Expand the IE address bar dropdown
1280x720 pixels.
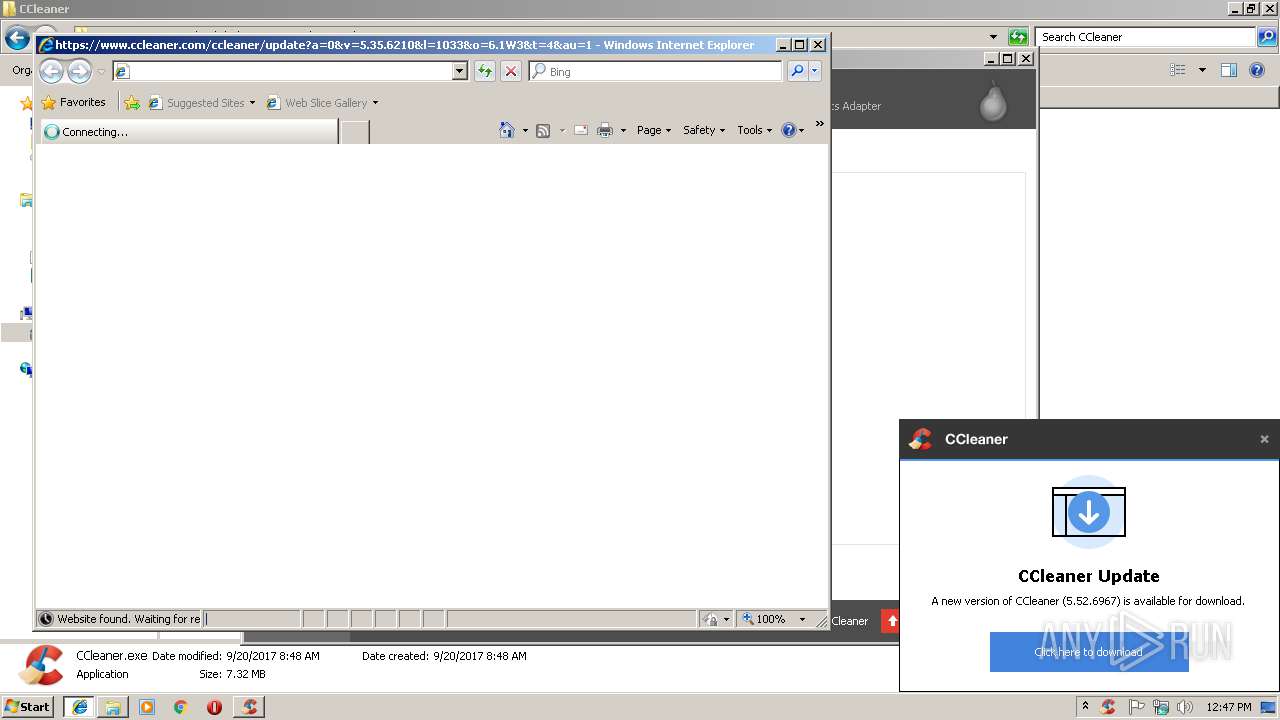460,71
